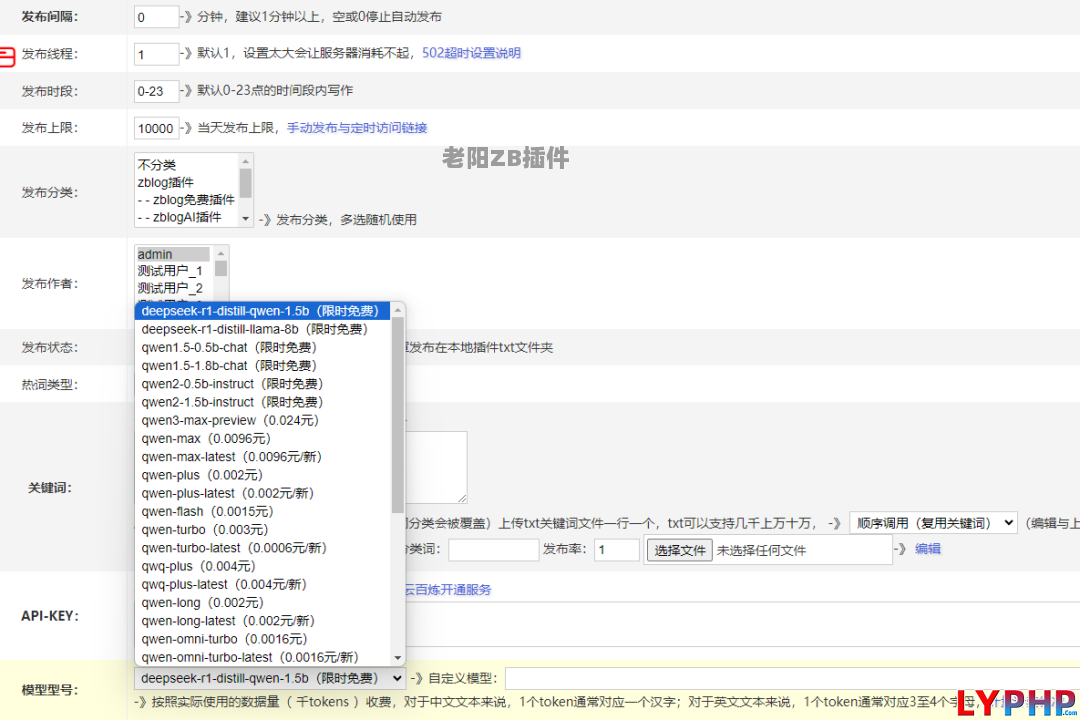Select qwen-omni-turbo（0.0016元）model option
Viewport: 1080px width, 720px height.
coord(263,639)
